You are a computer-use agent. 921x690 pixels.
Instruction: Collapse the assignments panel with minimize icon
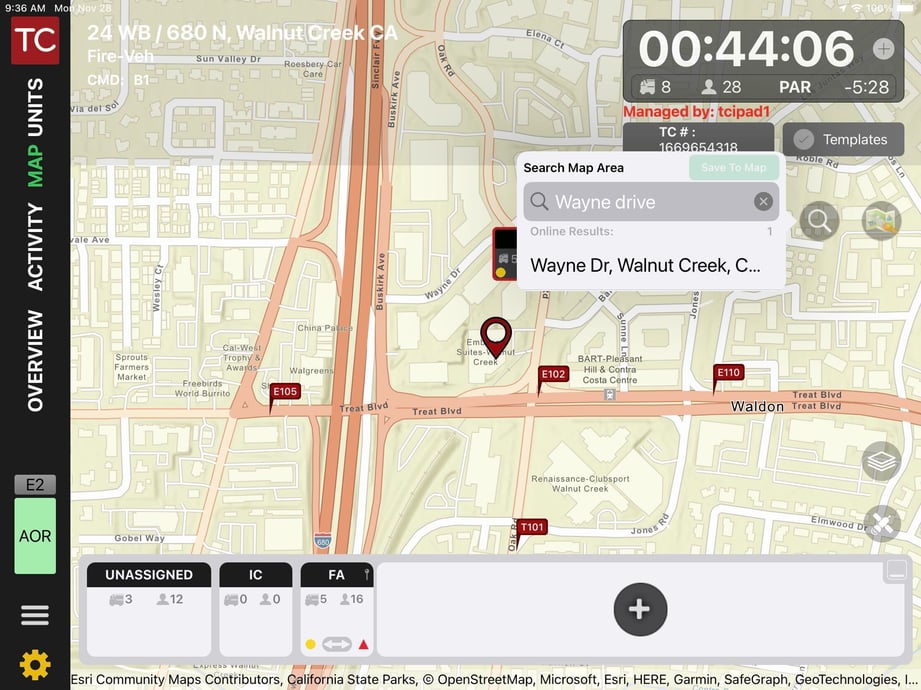(x=895, y=572)
